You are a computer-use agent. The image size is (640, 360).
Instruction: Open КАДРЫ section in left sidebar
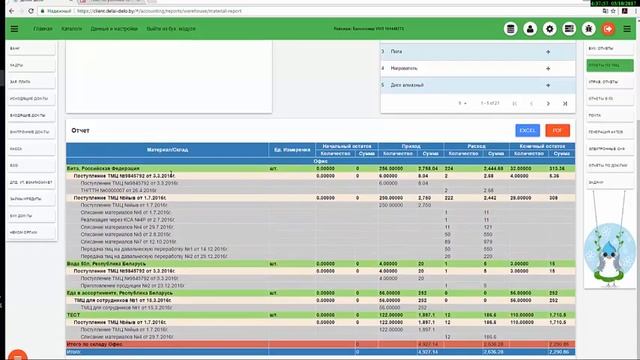tap(31, 65)
